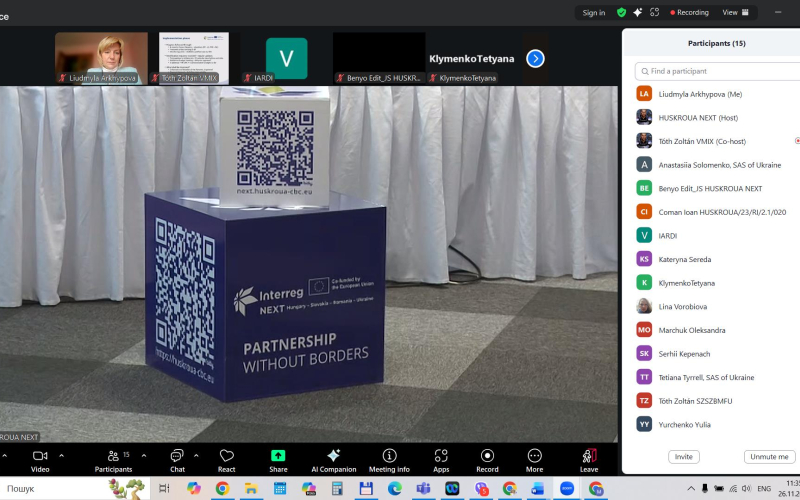800x500 pixels.
Task: Toggle the Video camera button
Action: click(x=40, y=458)
